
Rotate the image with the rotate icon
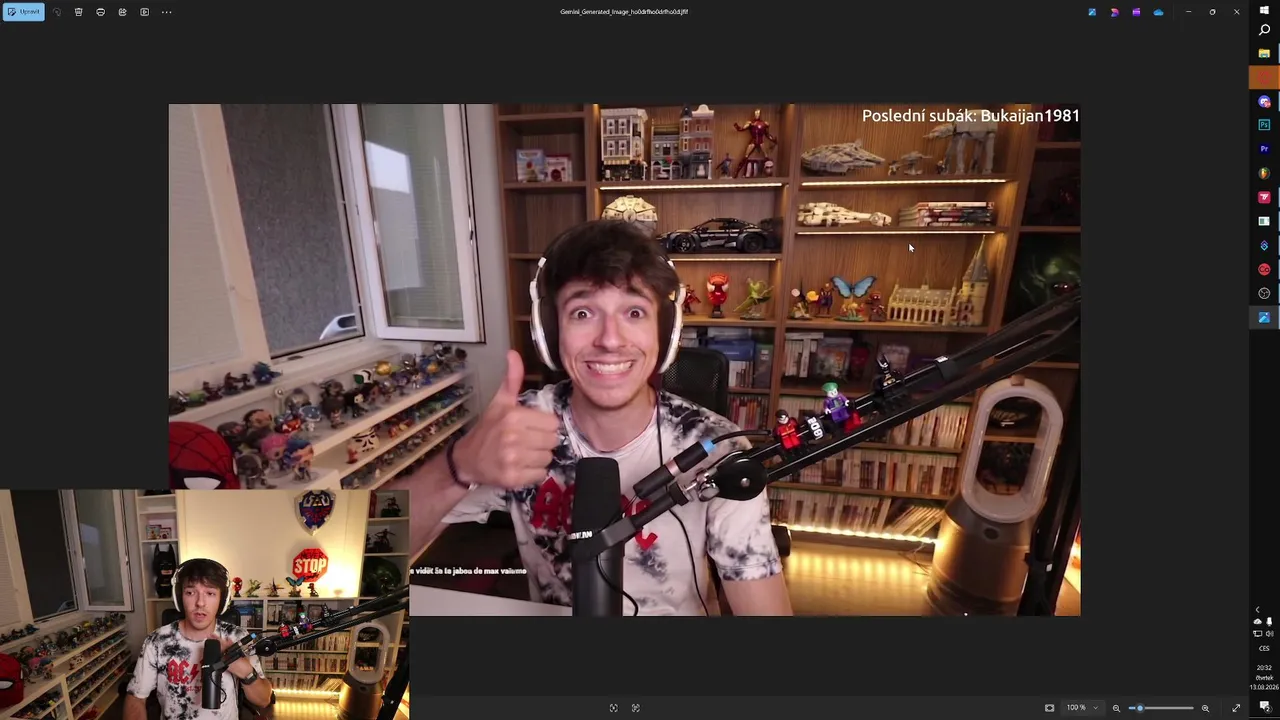pos(56,12)
